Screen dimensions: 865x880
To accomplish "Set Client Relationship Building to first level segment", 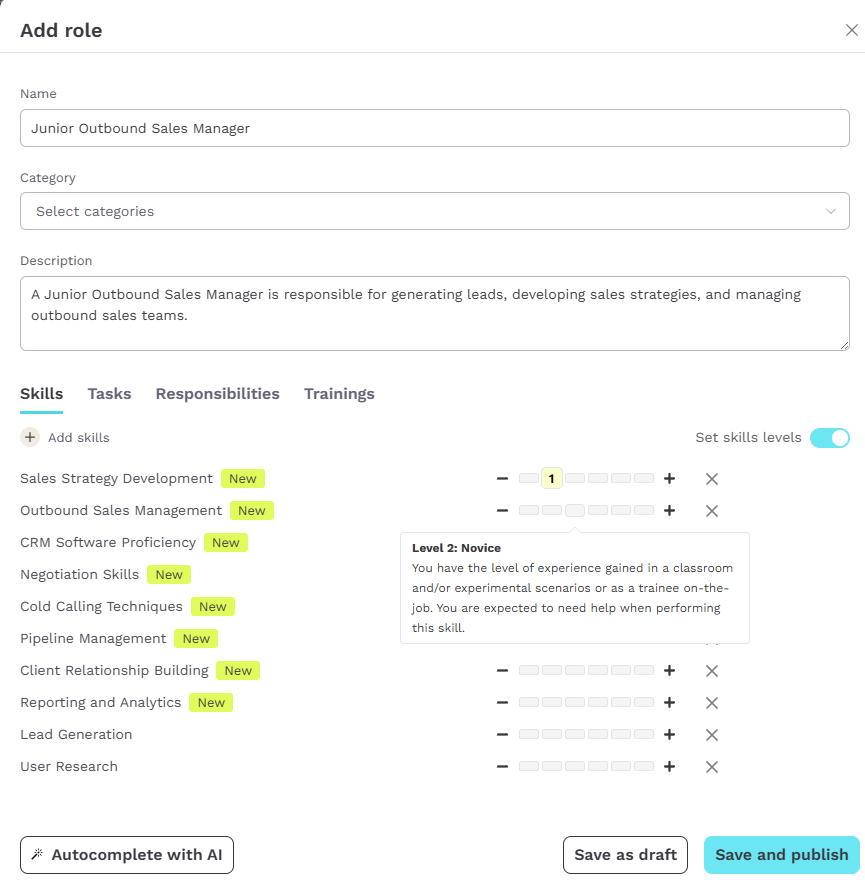I will [529, 670].
